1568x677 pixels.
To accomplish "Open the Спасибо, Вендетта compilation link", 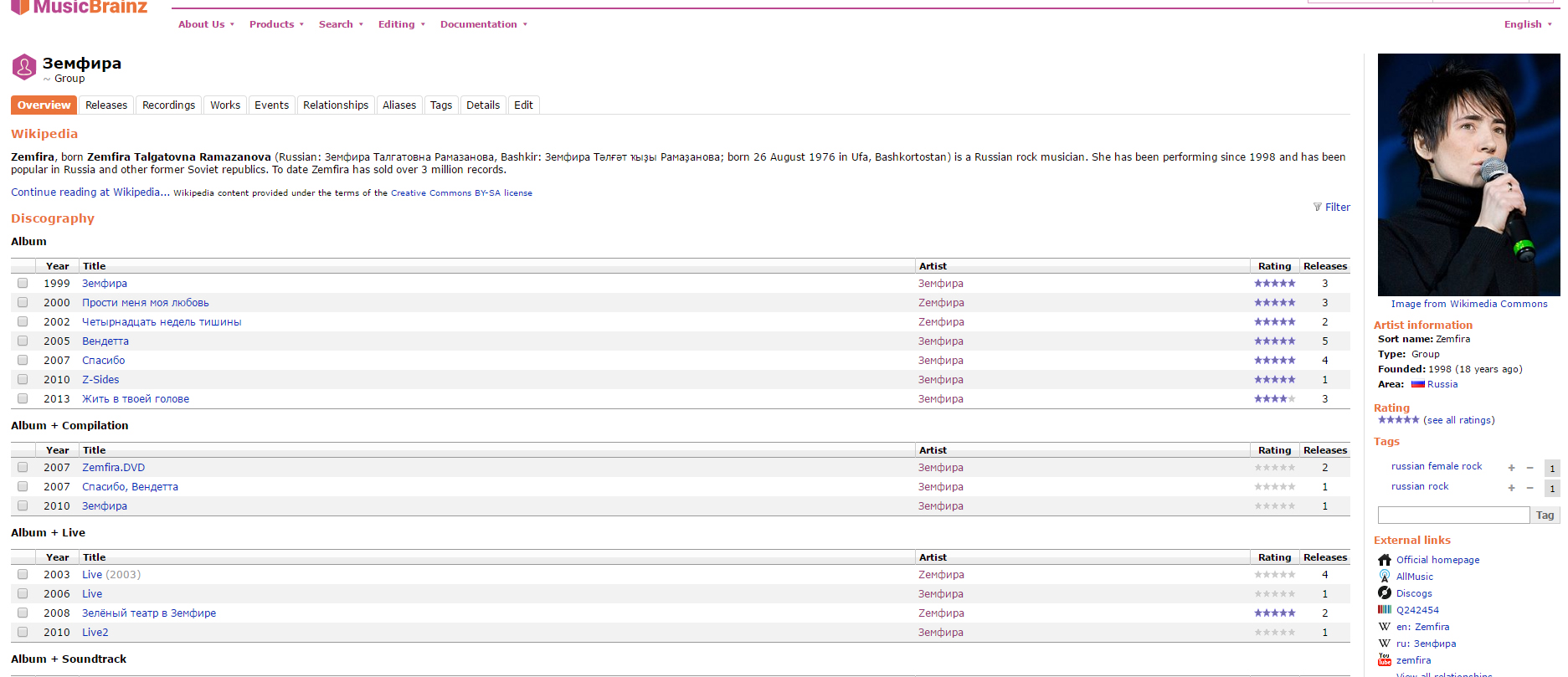I will point(130,487).
